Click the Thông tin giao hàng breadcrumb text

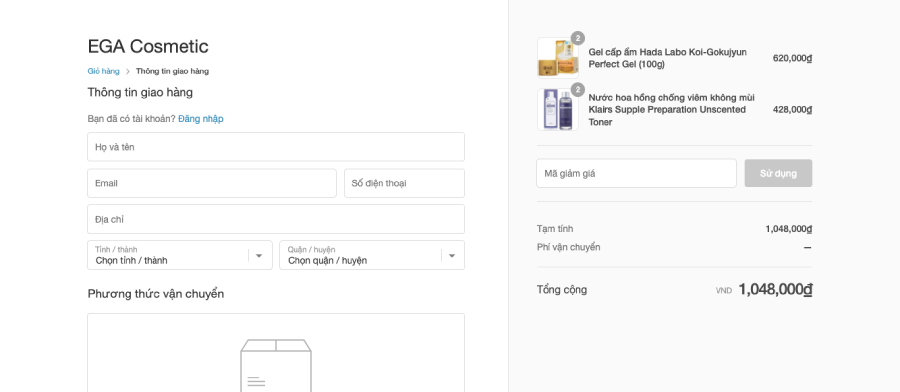172,71
